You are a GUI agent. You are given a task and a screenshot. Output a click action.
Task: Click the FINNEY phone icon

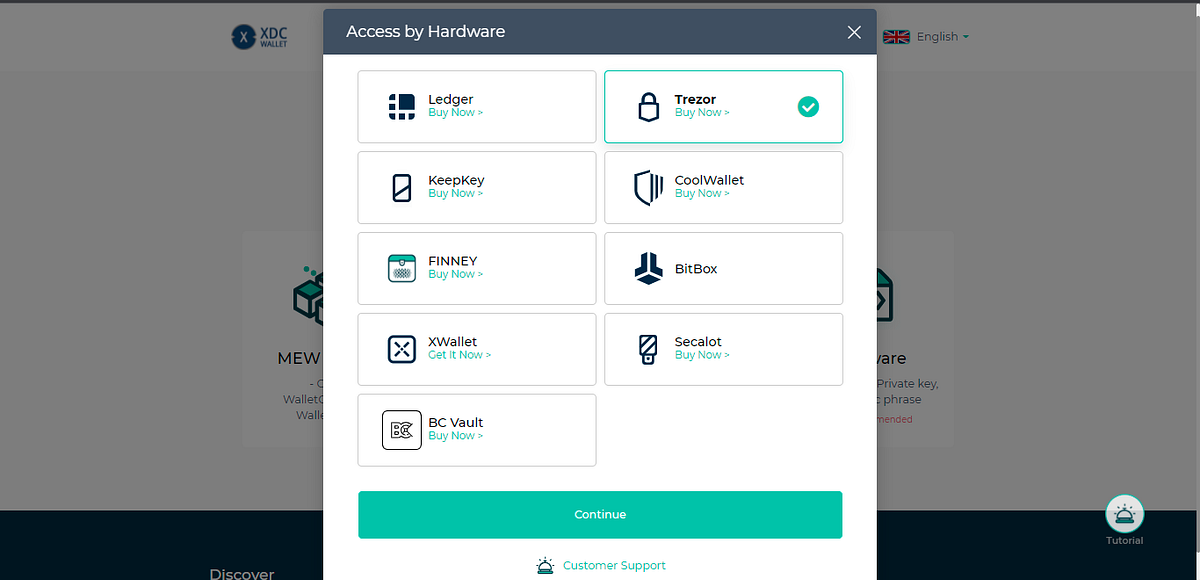click(401, 268)
